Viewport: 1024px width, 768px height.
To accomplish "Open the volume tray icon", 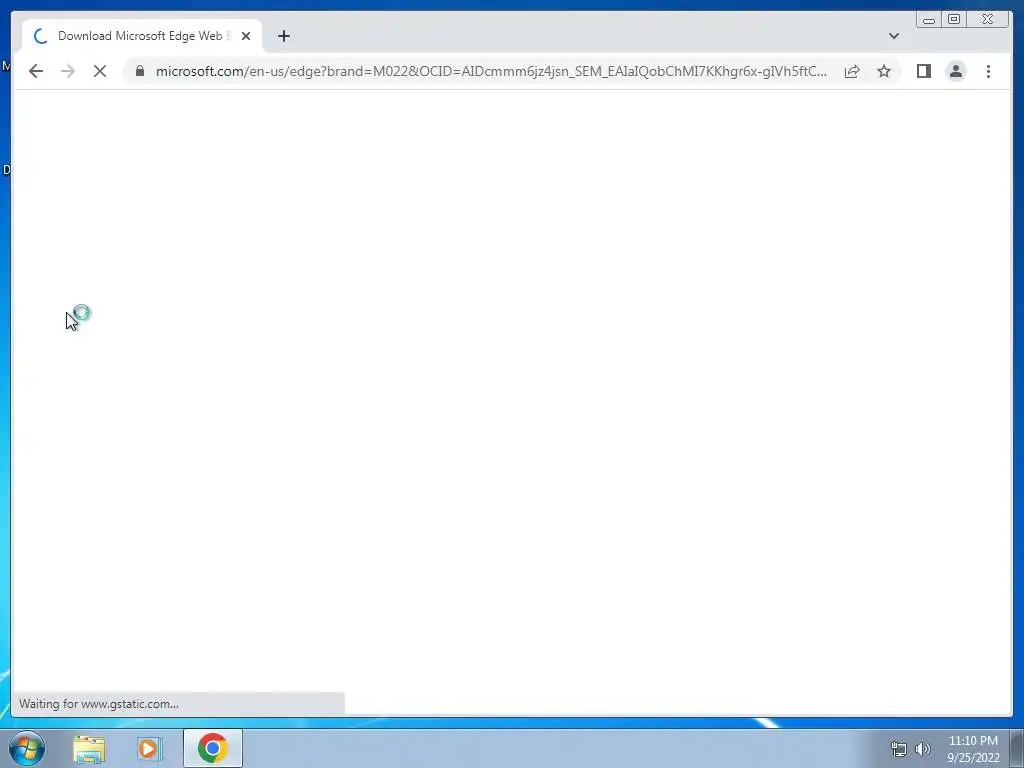I will (923, 749).
